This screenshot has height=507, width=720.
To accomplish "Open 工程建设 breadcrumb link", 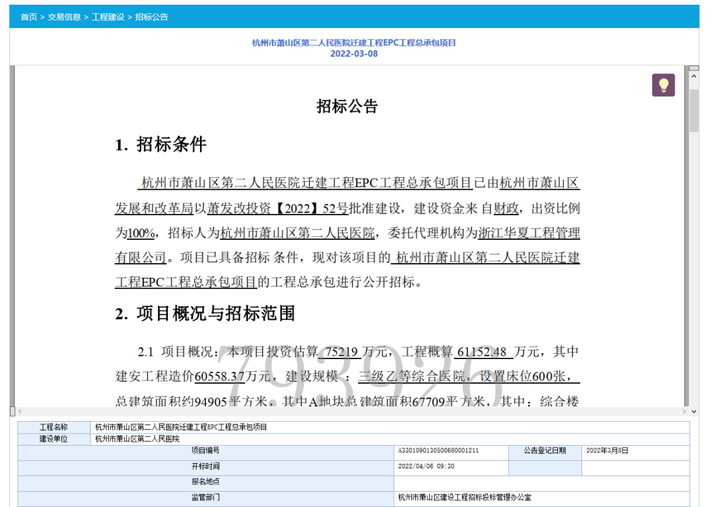I will click(x=108, y=17).
